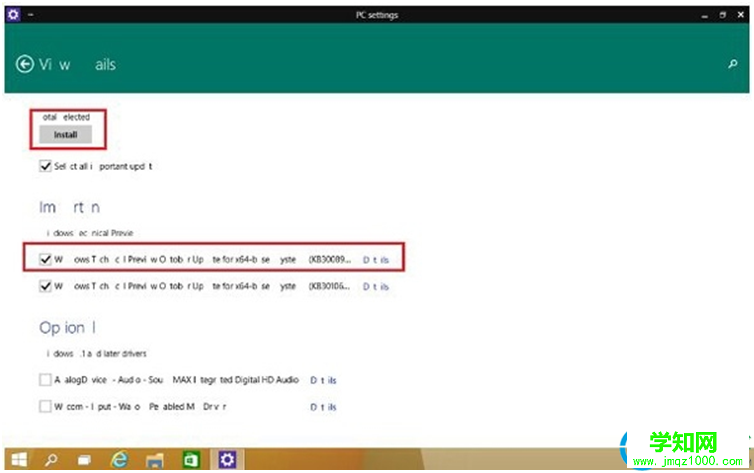
Task: Click the PC settings taskbar icon
Action: 227,460
